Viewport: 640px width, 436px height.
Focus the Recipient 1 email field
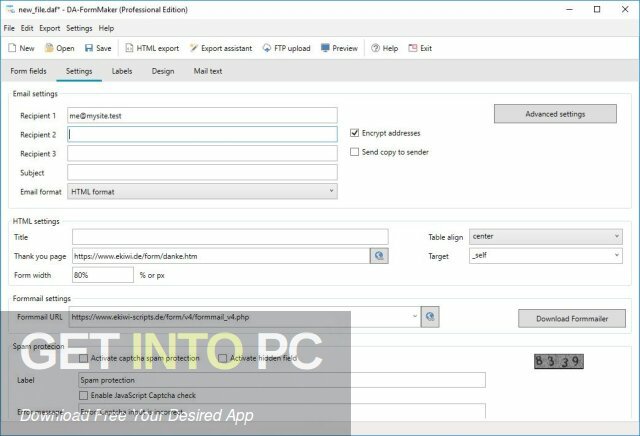(x=202, y=116)
